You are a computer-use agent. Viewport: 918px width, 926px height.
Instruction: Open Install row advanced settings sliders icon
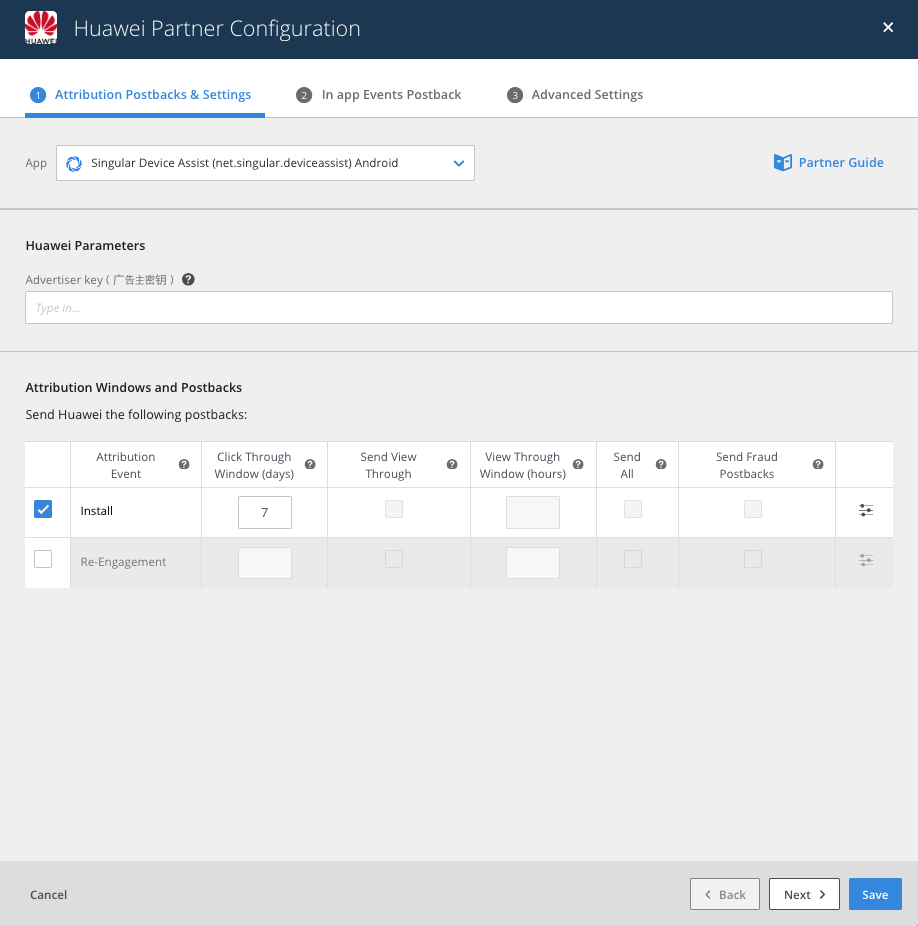tap(865, 510)
